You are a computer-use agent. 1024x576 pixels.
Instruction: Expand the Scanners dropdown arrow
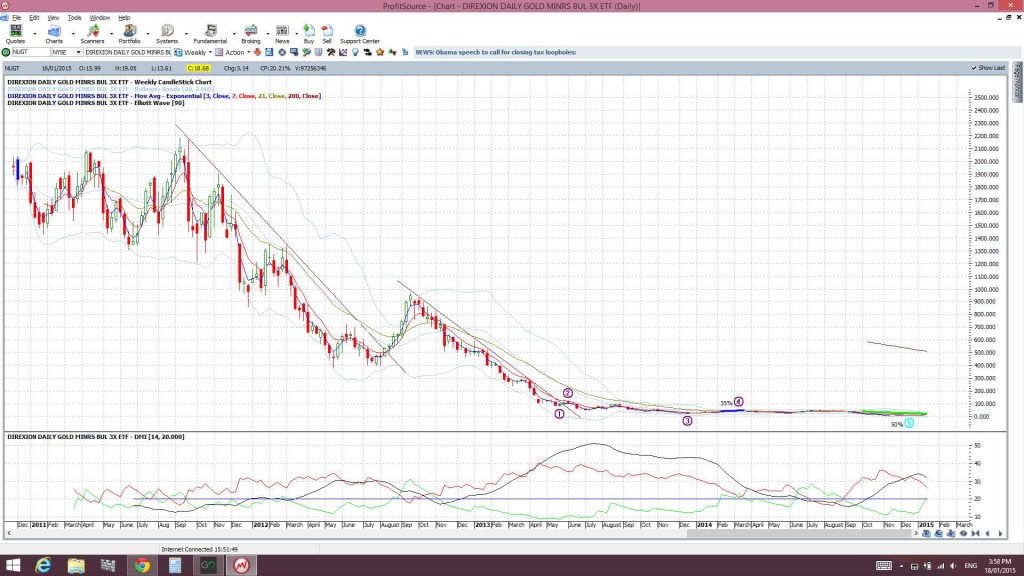click(111, 33)
